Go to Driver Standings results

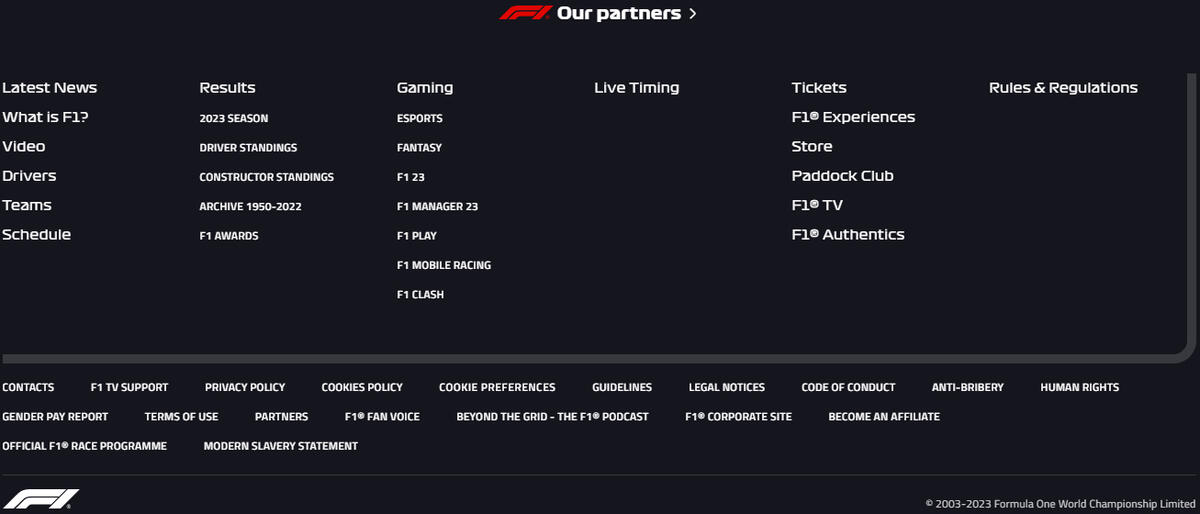click(x=248, y=148)
